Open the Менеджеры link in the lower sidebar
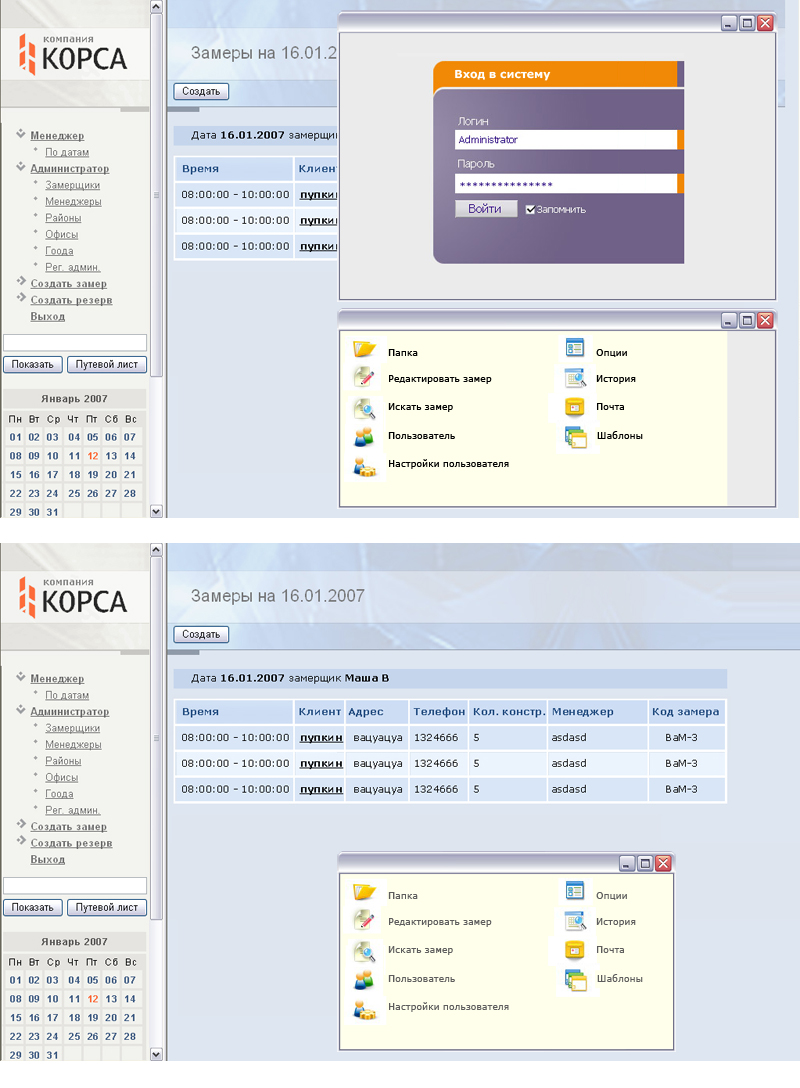The image size is (800, 1088). [74, 745]
